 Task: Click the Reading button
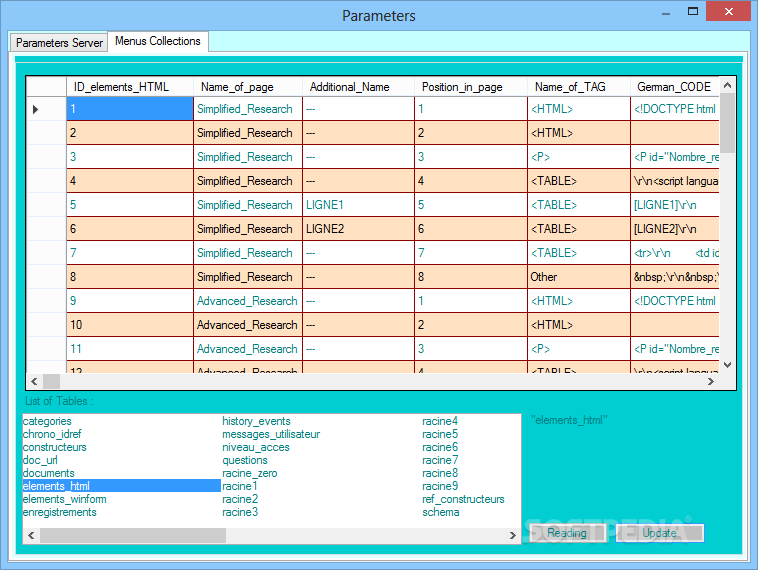pyautogui.click(x=567, y=533)
